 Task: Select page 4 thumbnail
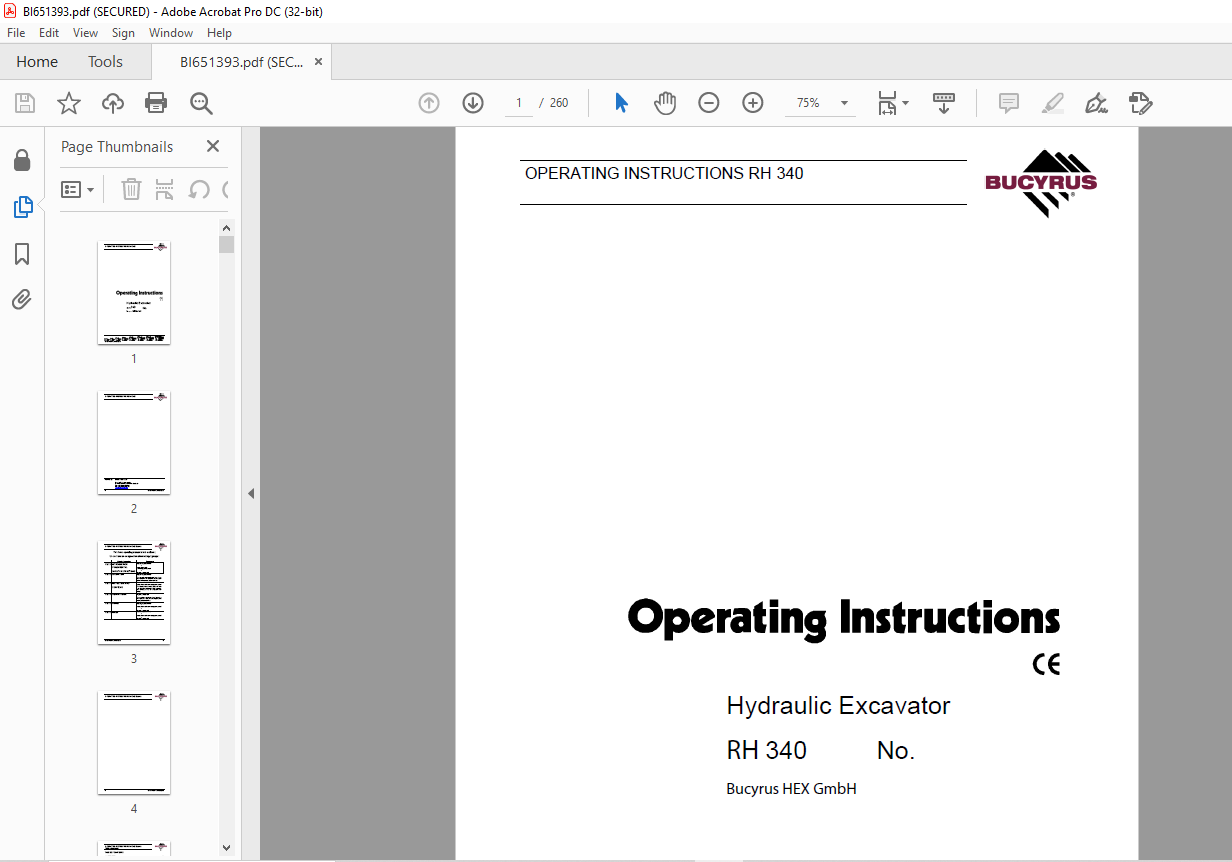tap(134, 742)
